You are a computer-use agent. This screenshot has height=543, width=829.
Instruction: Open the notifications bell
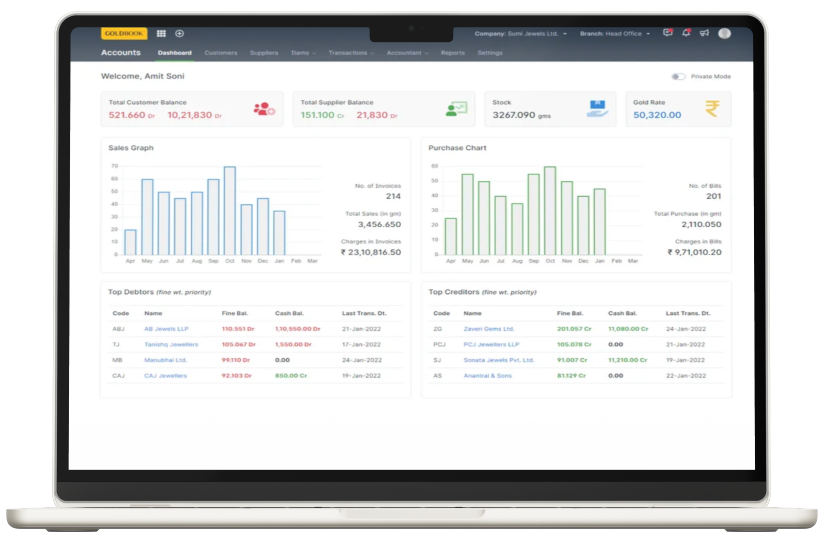[x=686, y=33]
